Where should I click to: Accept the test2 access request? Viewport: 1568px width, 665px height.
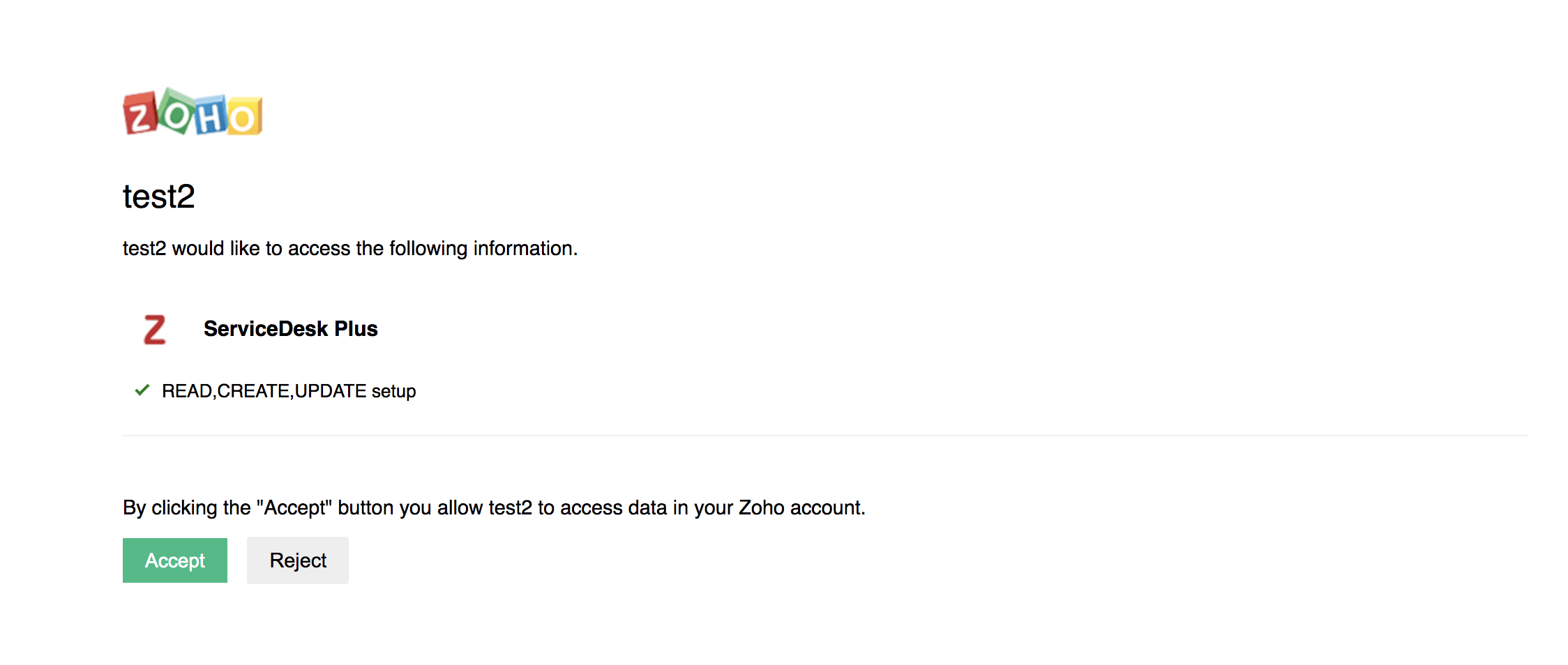tap(175, 560)
